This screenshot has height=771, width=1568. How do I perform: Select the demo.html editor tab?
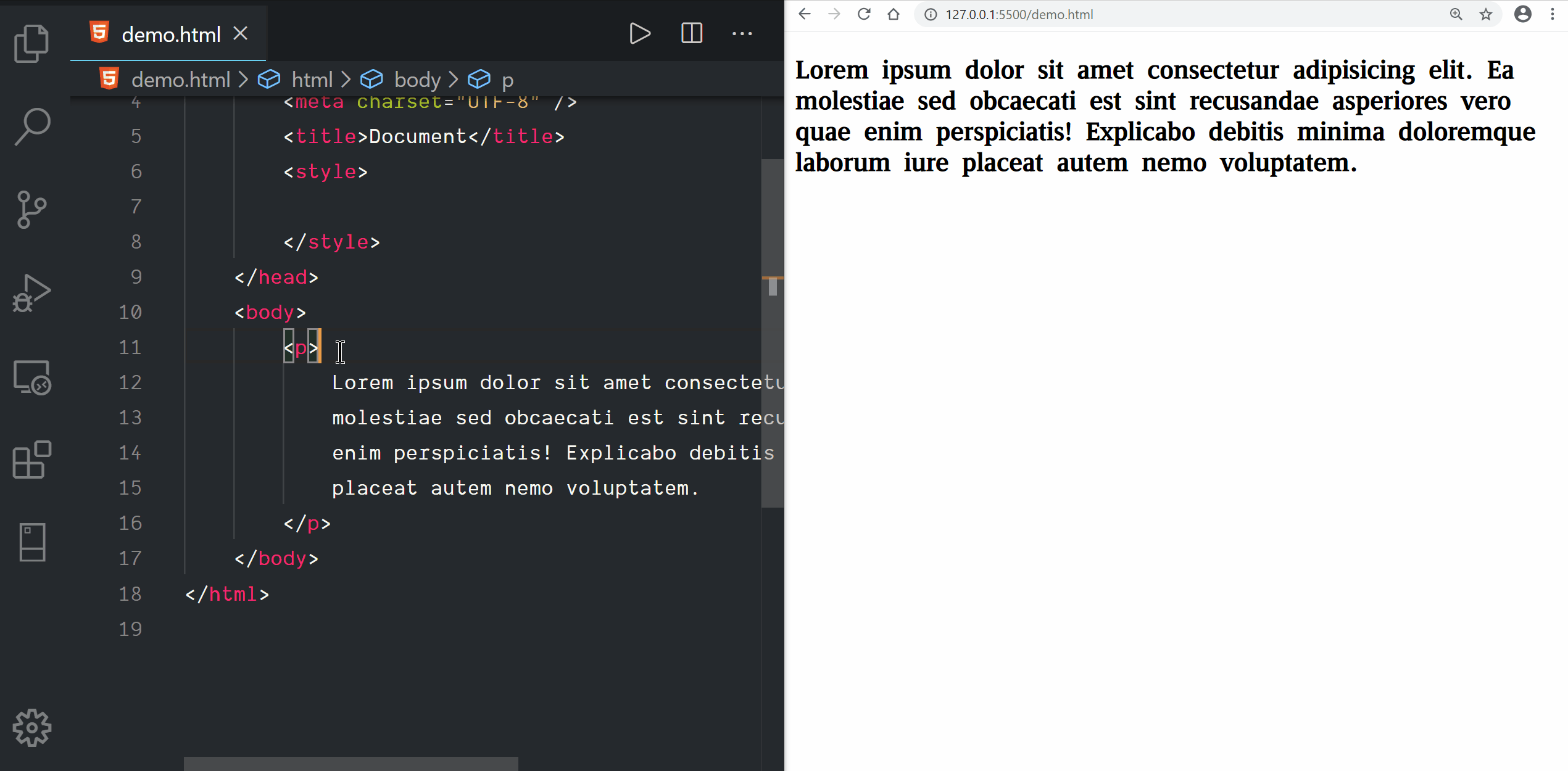[x=170, y=35]
